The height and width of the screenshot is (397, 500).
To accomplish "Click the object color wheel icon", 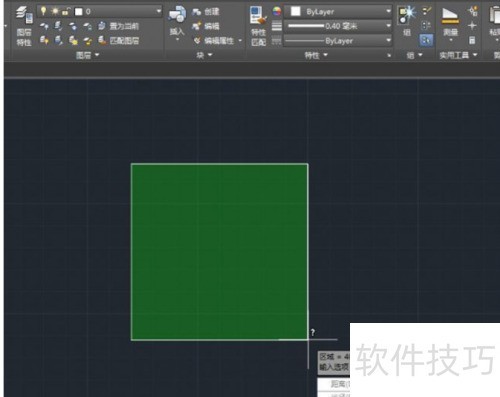I will pos(277,12).
